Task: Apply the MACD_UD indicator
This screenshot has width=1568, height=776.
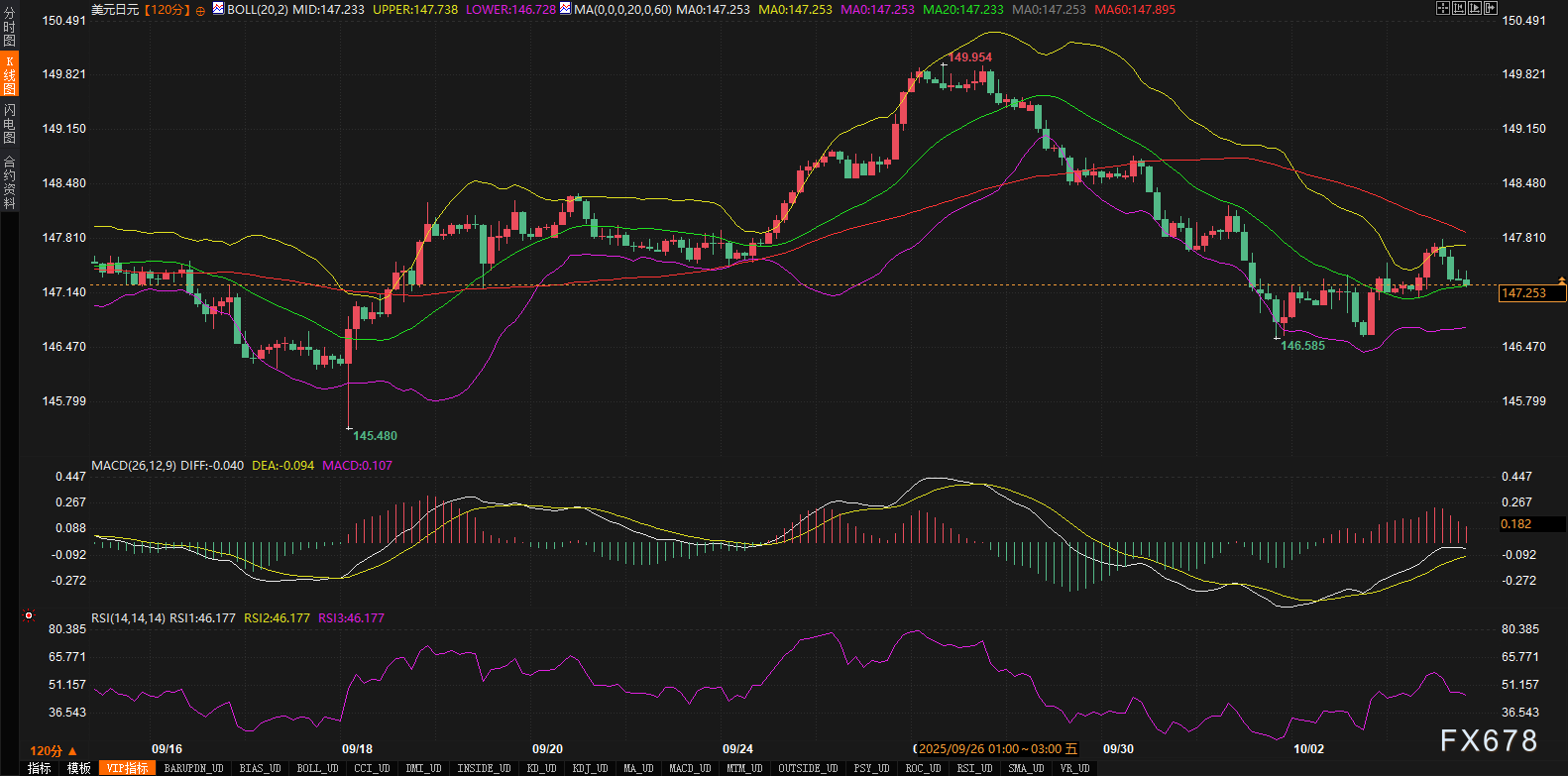Action: pos(689,768)
